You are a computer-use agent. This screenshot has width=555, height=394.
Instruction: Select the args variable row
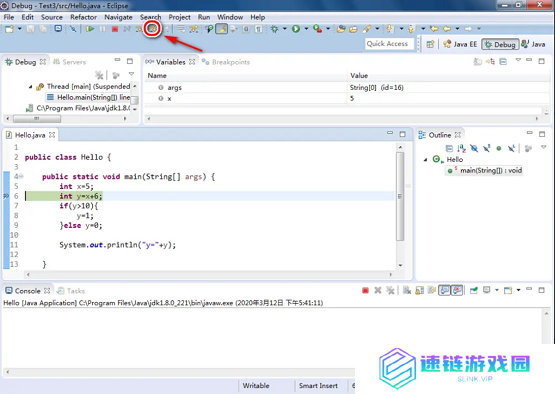(x=347, y=87)
